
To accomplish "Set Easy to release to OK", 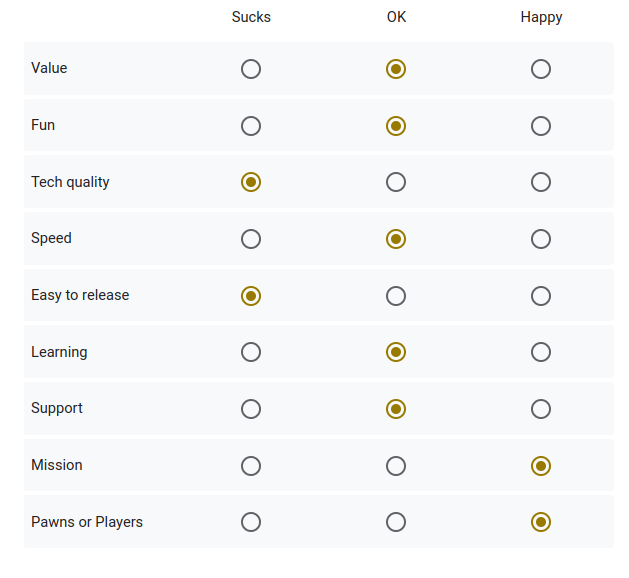I will [396, 296].
